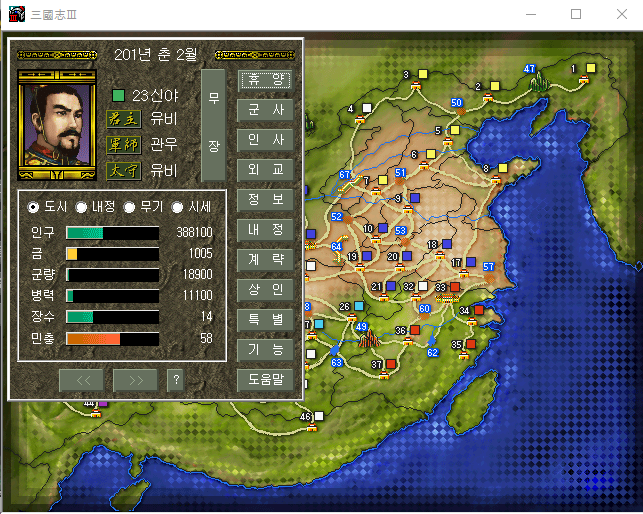Screen dimensions: 643x514
Task: Go to previous city with << button
Action: tap(82, 380)
